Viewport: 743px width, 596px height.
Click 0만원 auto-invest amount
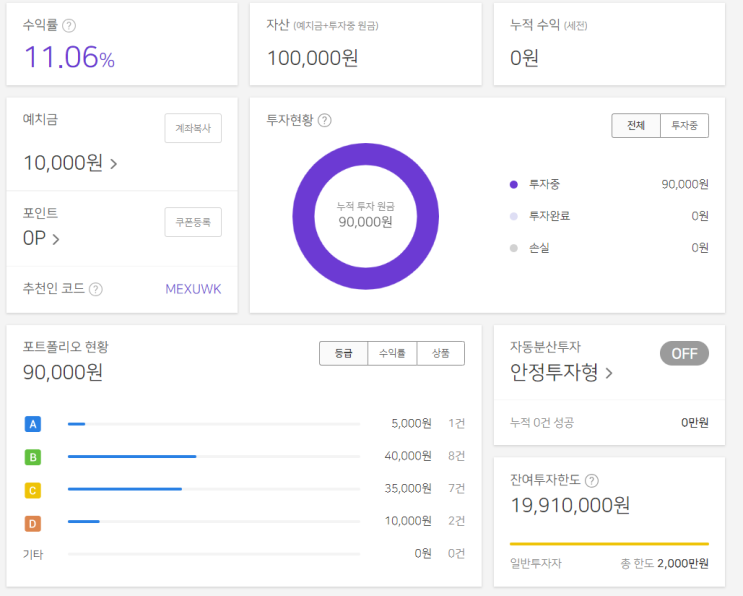pyautogui.click(x=695, y=423)
